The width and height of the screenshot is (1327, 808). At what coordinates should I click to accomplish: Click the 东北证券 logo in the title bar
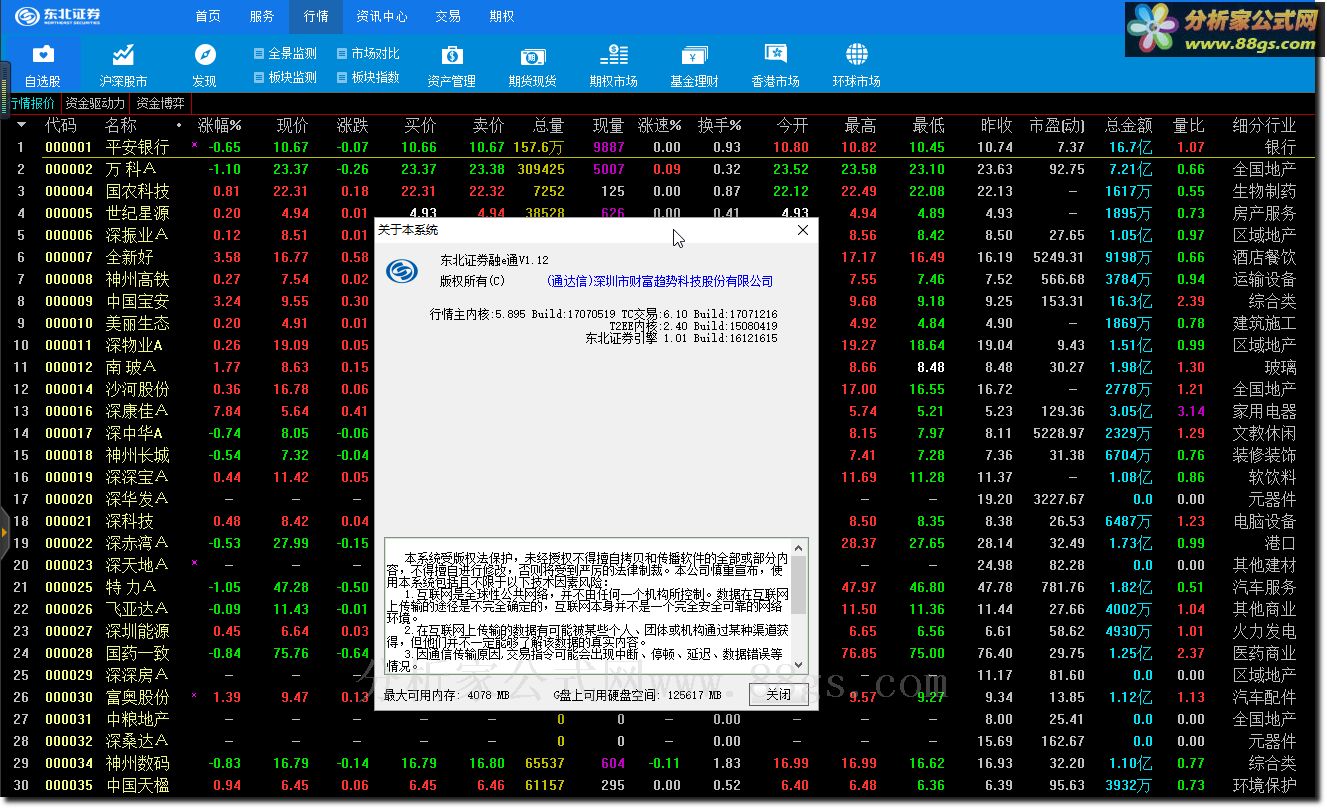[58, 16]
